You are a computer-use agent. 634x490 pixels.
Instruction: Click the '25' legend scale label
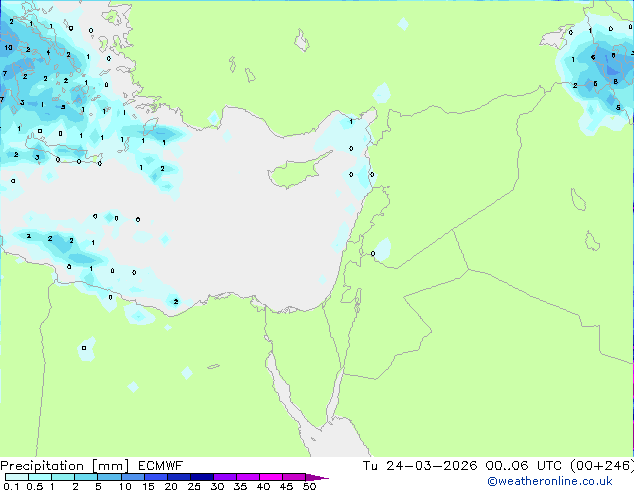coord(194,486)
